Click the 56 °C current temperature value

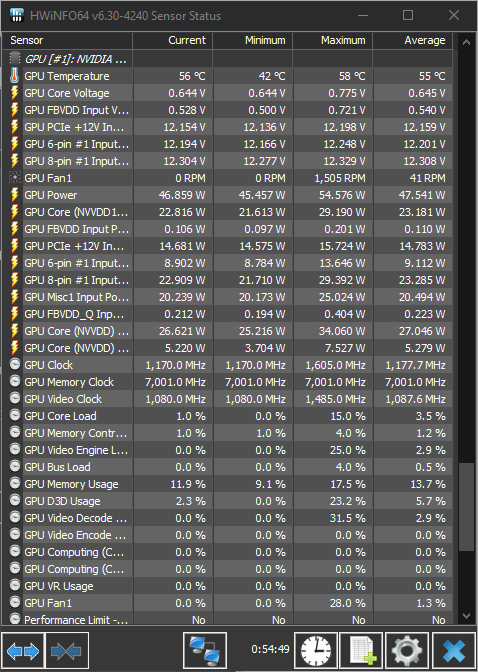point(192,76)
